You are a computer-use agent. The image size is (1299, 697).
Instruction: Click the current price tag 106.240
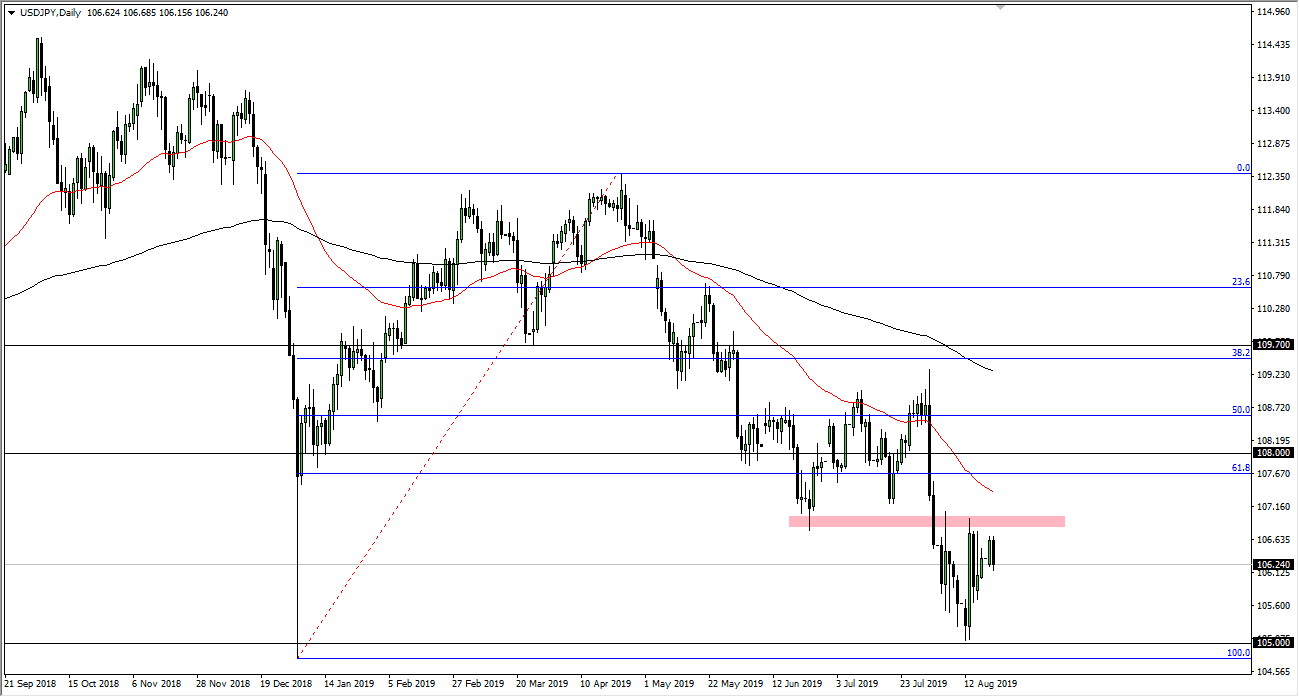tap(1273, 564)
